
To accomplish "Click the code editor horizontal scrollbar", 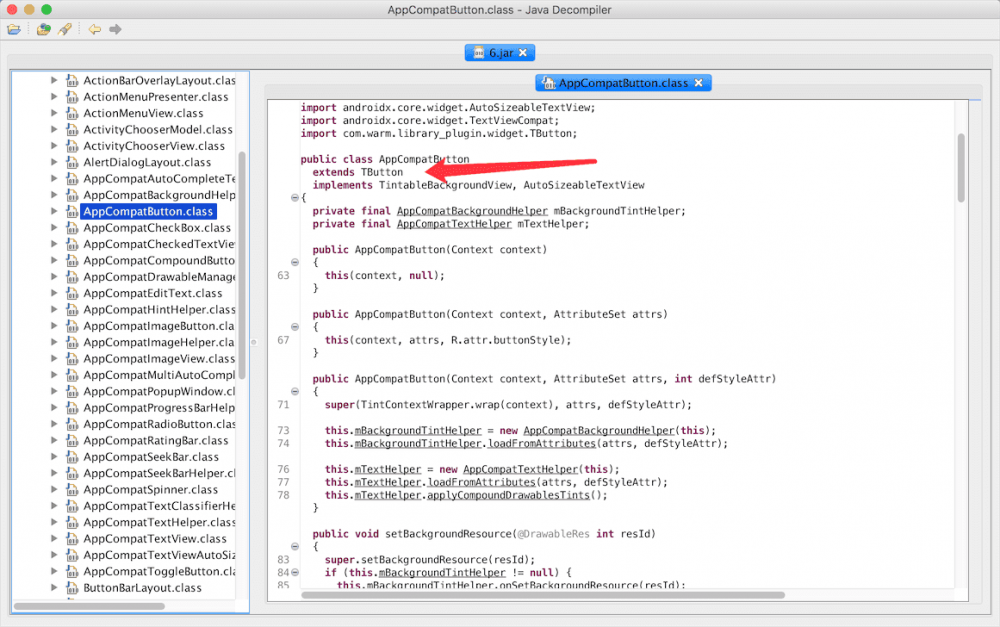I will [x=543, y=595].
